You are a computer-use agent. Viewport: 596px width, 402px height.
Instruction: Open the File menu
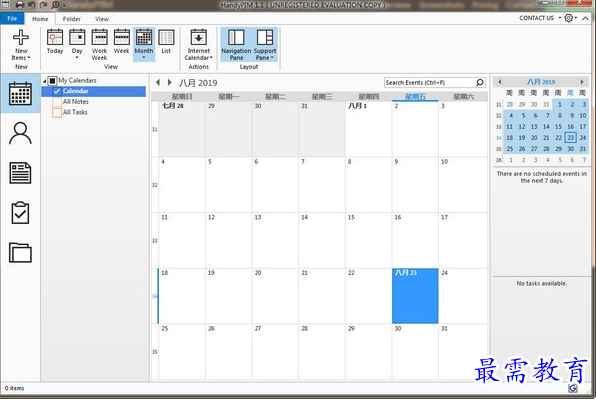click(x=12, y=18)
